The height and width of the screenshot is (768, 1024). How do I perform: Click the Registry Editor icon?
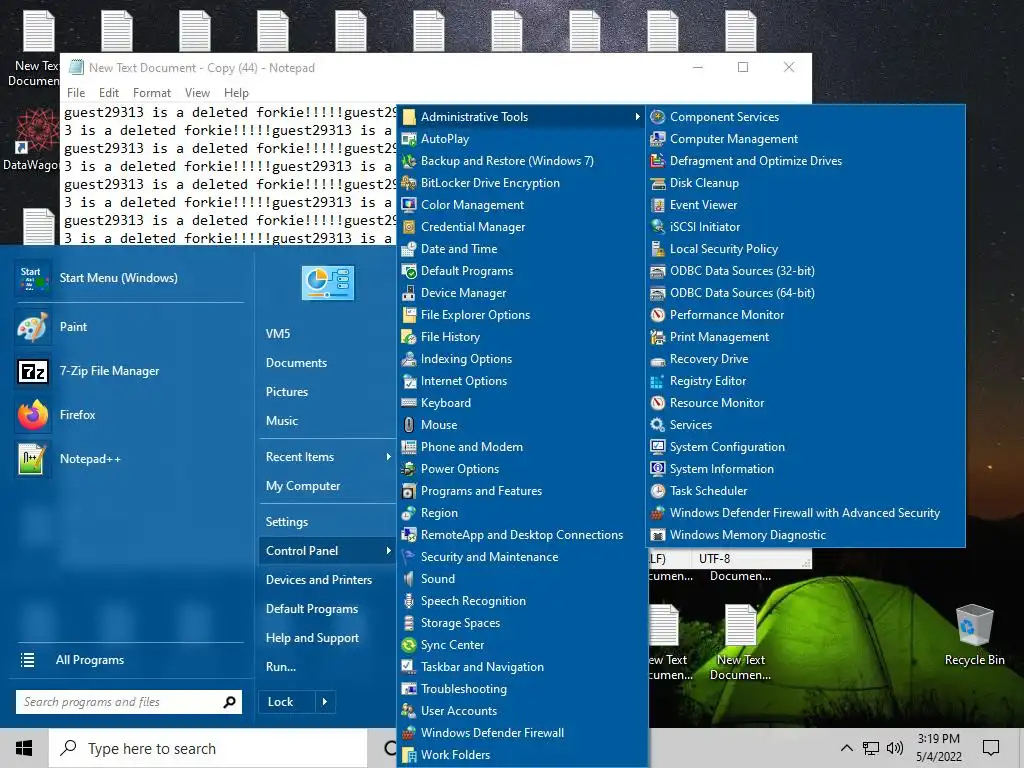tap(658, 381)
